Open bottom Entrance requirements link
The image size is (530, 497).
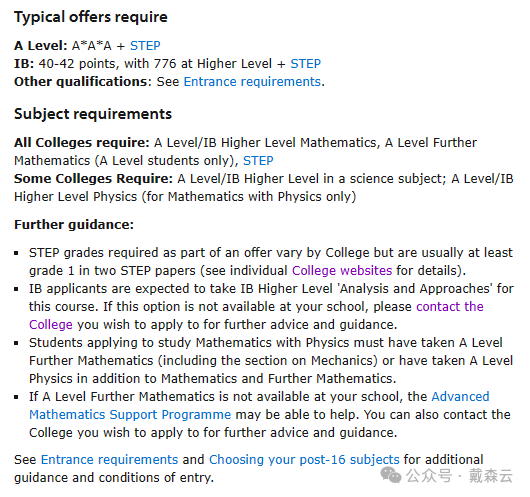110,459
